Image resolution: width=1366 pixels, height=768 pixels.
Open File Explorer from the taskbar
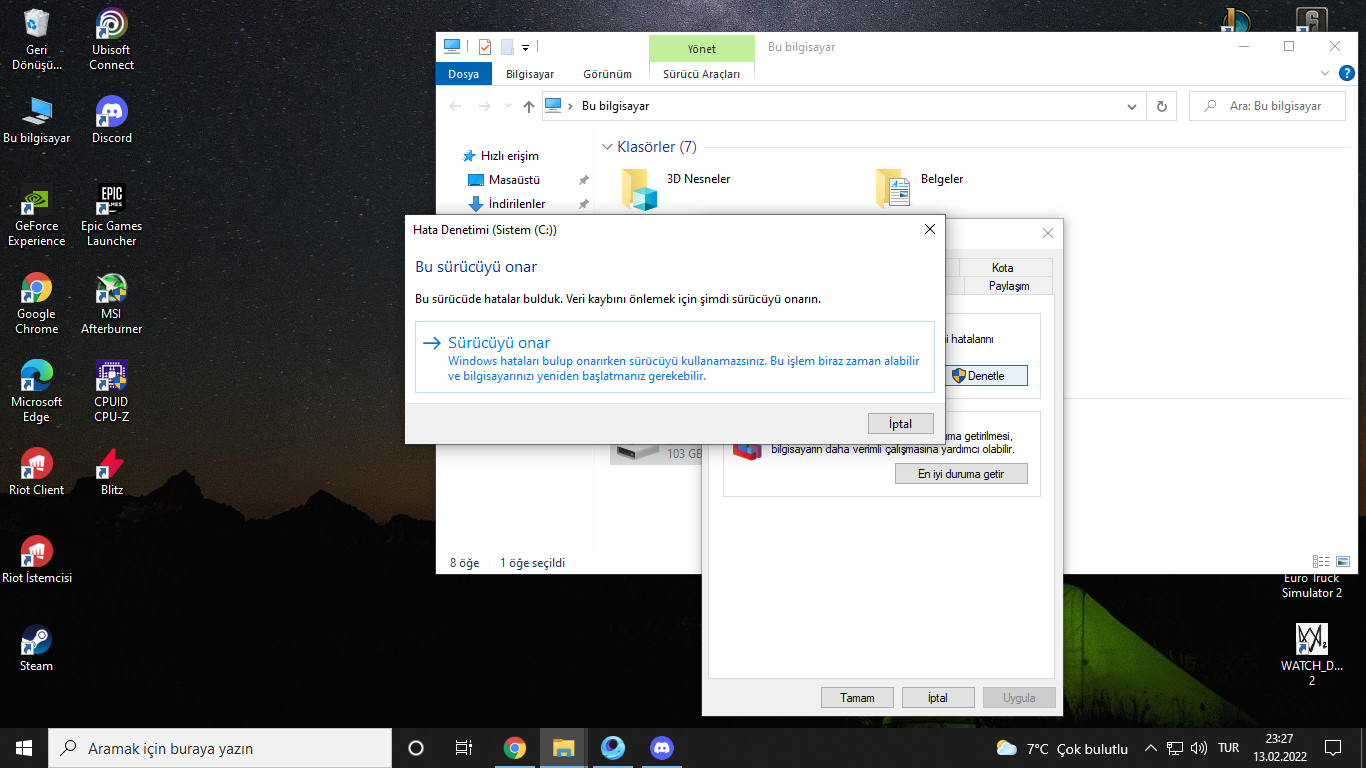pos(564,748)
